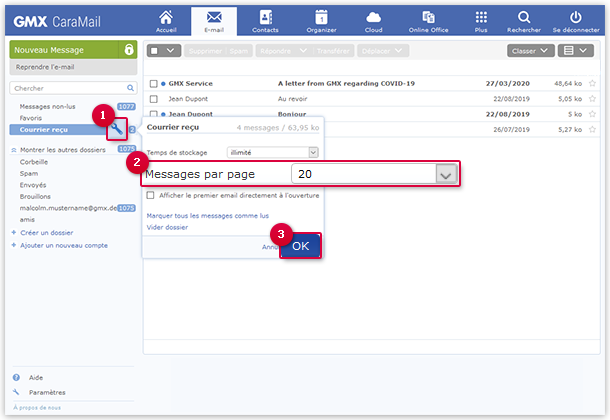
Task: Star the message dated 26/07/2019
Action: click(592, 130)
